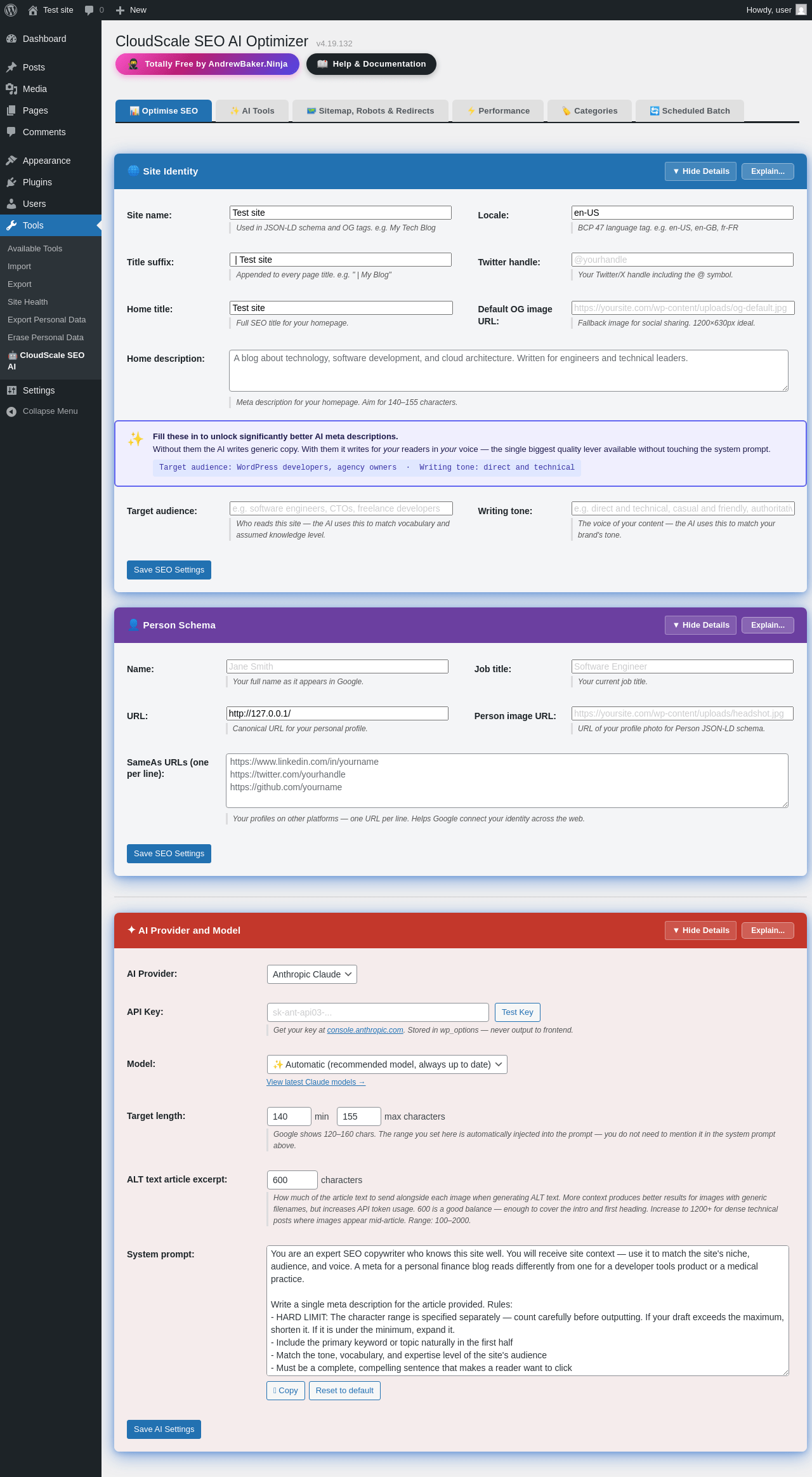Click the Tools wrench icon
Image resolution: width=812 pixels, height=1477 pixels.
click(11, 225)
